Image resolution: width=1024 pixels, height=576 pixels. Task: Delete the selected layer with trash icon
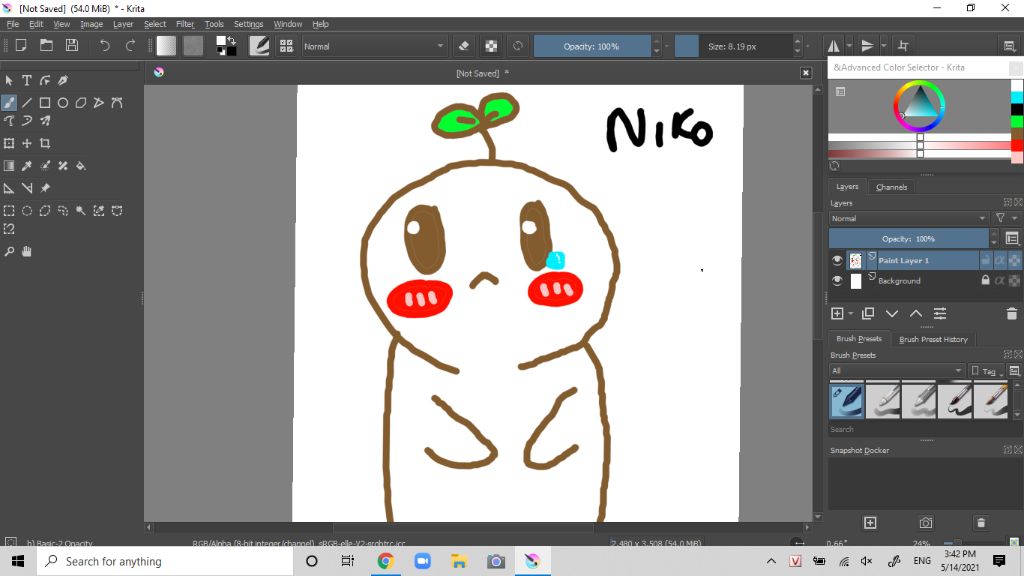tap(1012, 314)
